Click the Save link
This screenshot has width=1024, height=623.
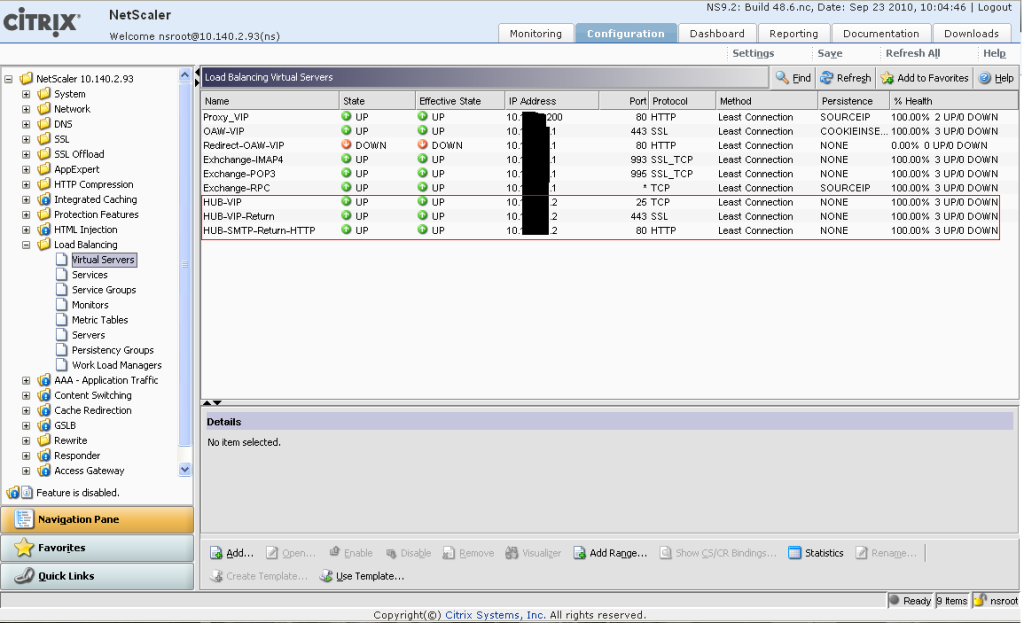pyautogui.click(x=830, y=54)
